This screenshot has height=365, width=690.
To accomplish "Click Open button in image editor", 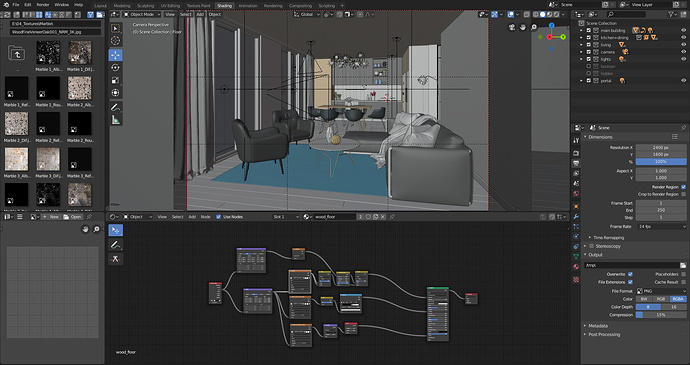I will coord(73,217).
